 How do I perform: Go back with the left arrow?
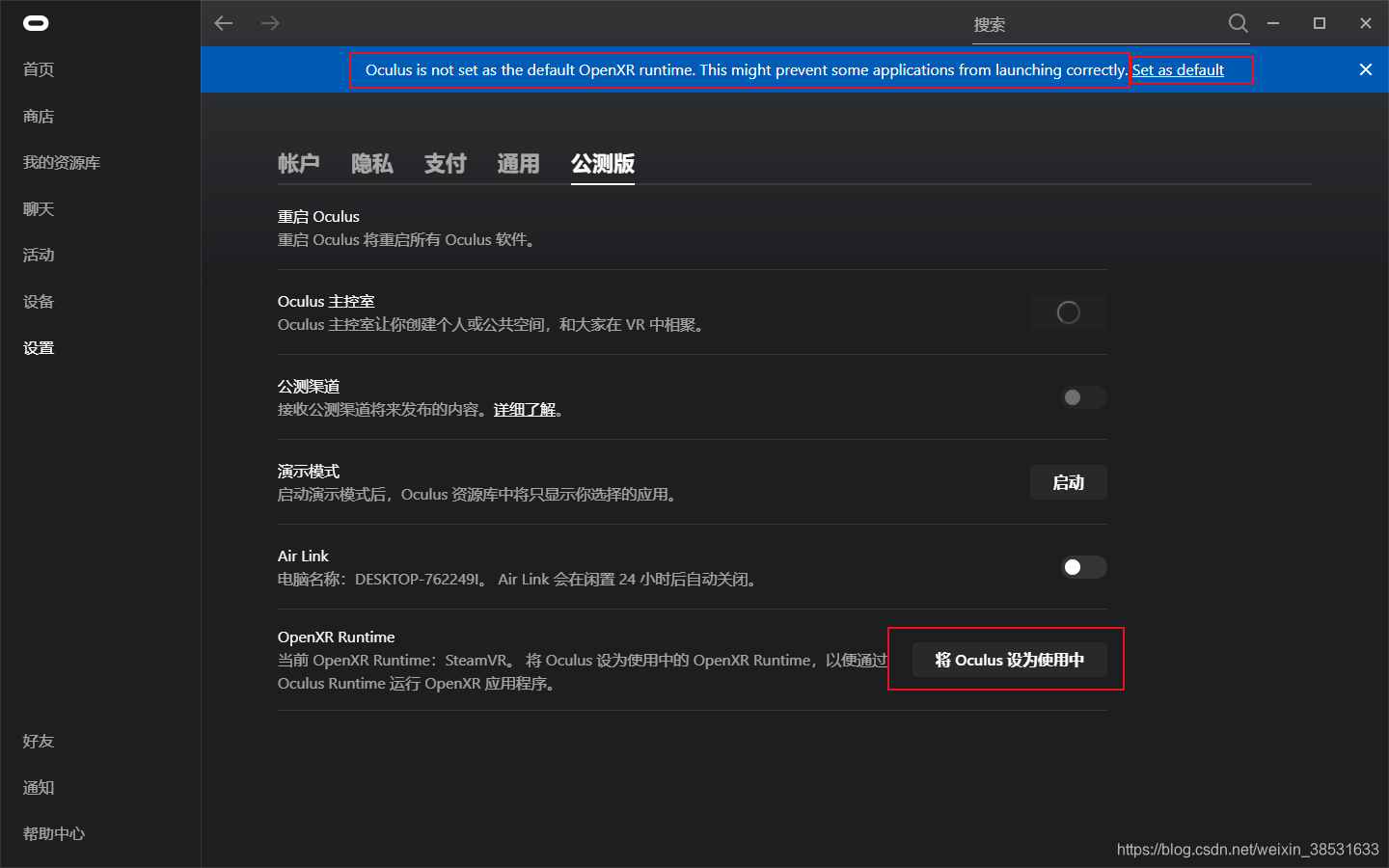click(x=224, y=23)
